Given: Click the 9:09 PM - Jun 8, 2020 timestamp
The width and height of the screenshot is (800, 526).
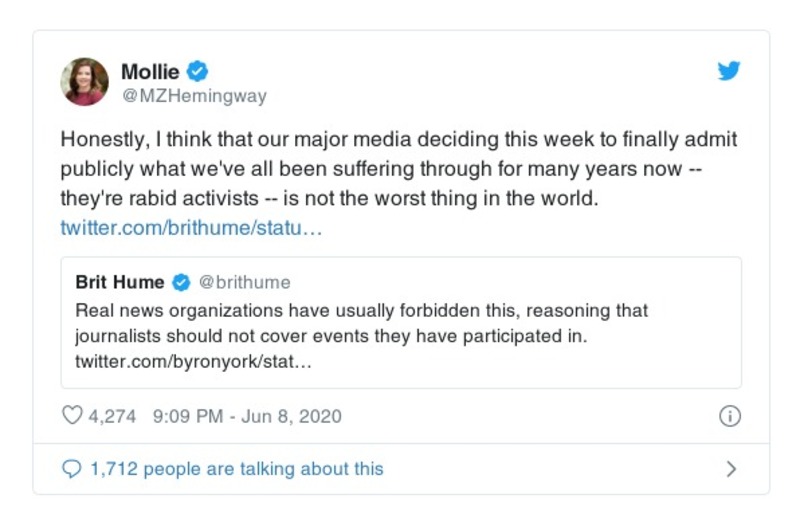Looking at the screenshot, I should pyautogui.click(x=247, y=416).
